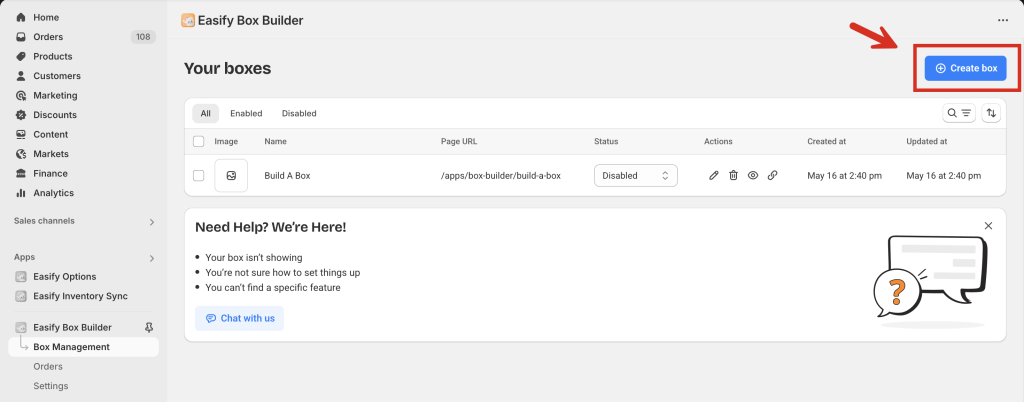The width and height of the screenshot is (1024, 402).
Task: Click the Updated at column header
Action: coord(927,142)
